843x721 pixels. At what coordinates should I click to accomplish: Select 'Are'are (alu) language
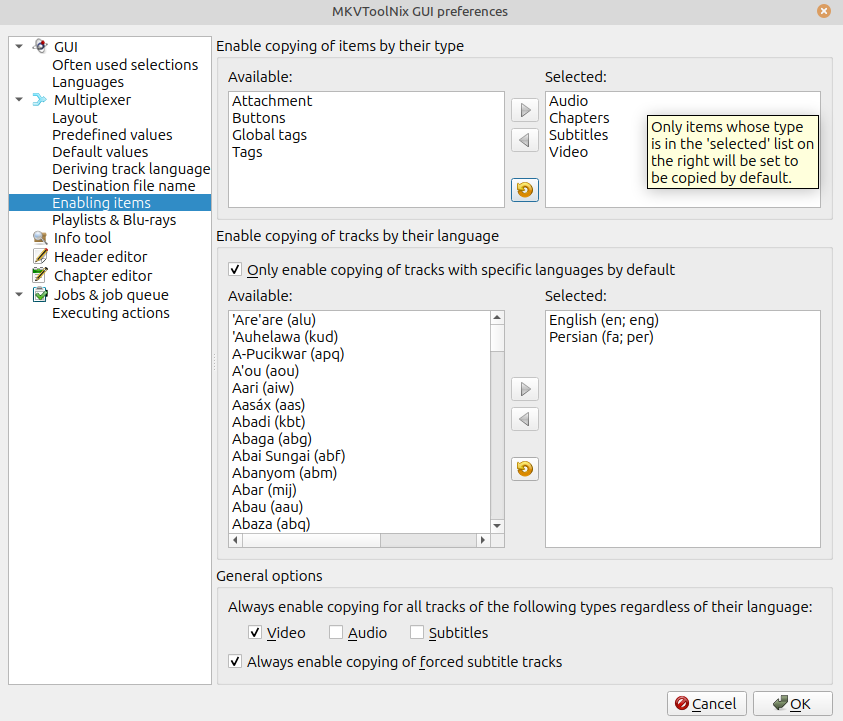pos(274,320)
